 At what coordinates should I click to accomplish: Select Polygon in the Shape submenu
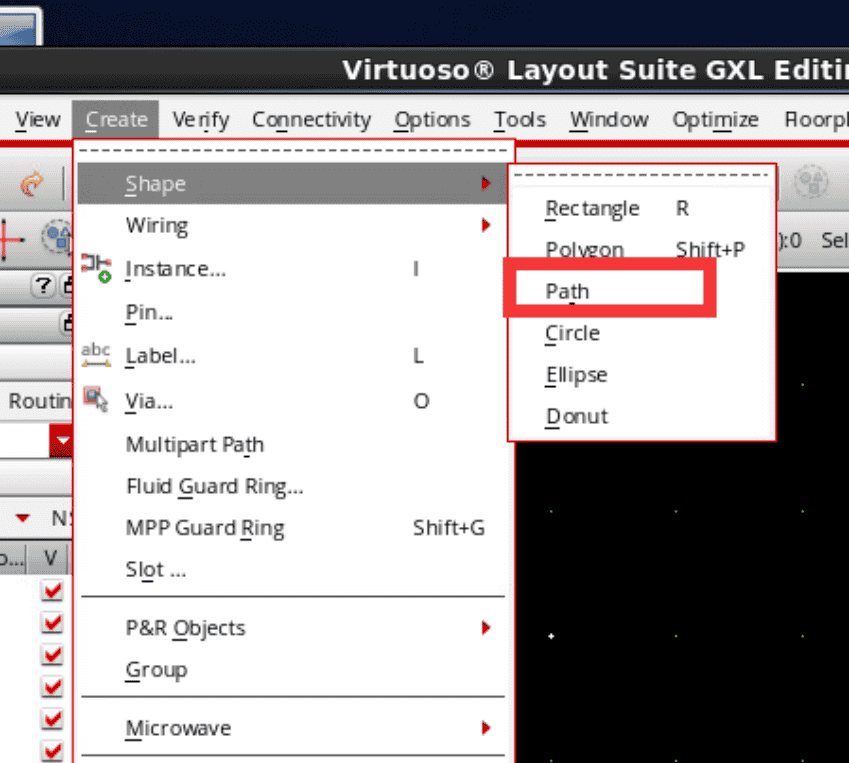coord(642,249)
